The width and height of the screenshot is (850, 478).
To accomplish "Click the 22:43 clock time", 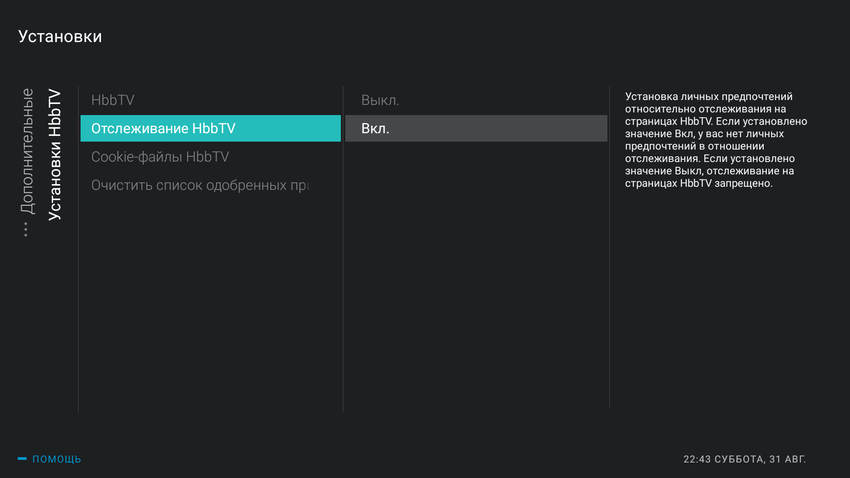I will tap(697, 459).
